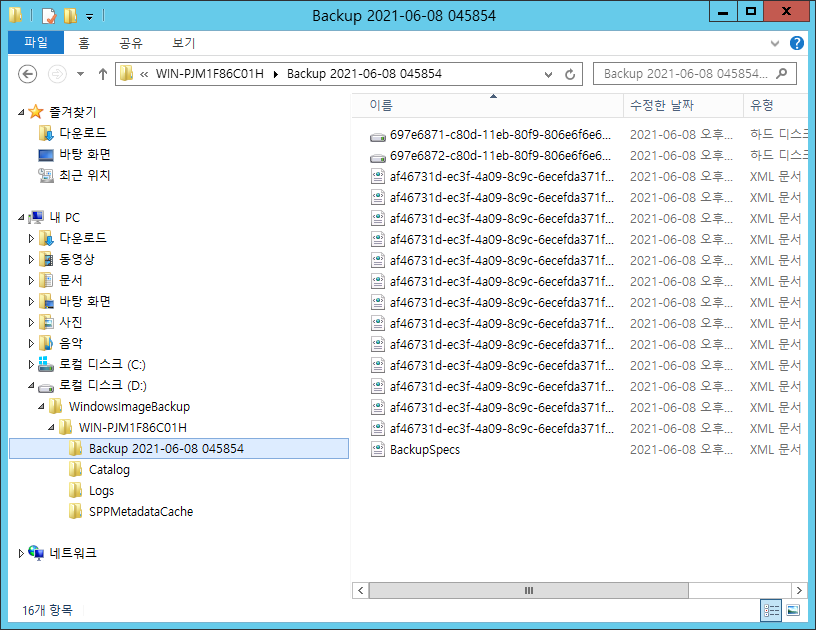
Task: Click the horizontal scrollbar thumb
Action: coord(528,590)
